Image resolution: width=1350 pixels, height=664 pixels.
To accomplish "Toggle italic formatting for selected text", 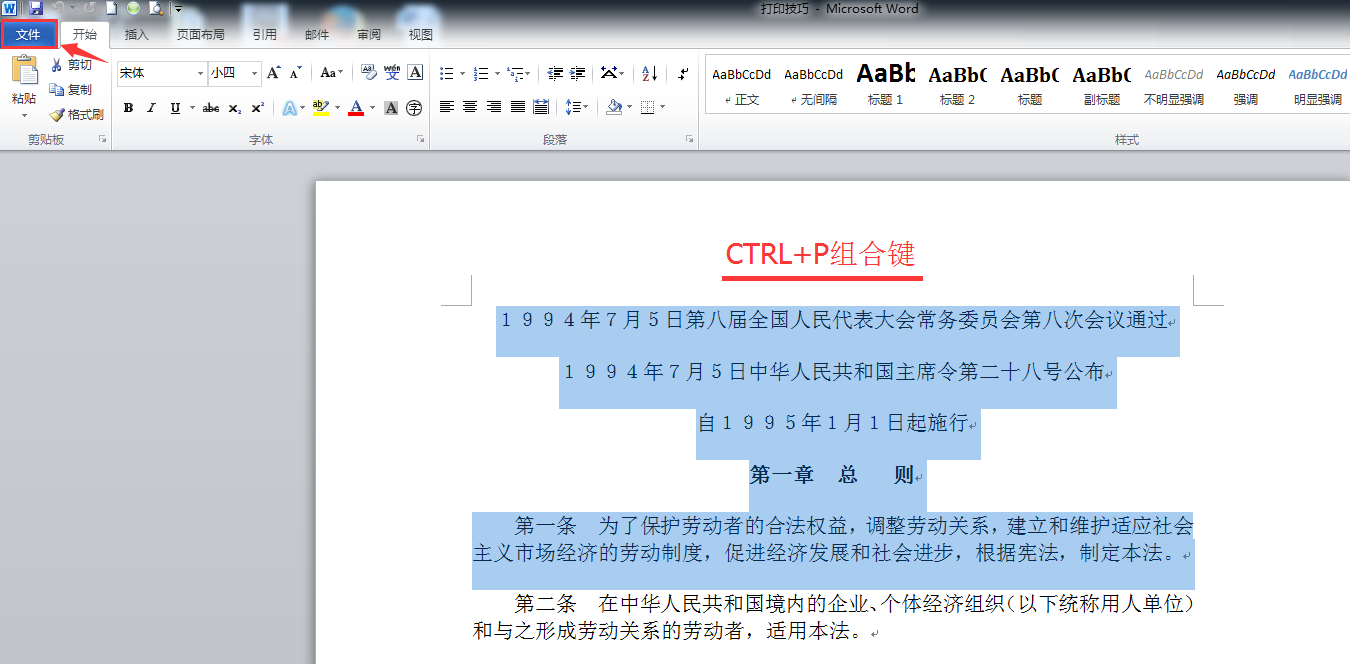I will pyautogui.click(x=151, y=108).
